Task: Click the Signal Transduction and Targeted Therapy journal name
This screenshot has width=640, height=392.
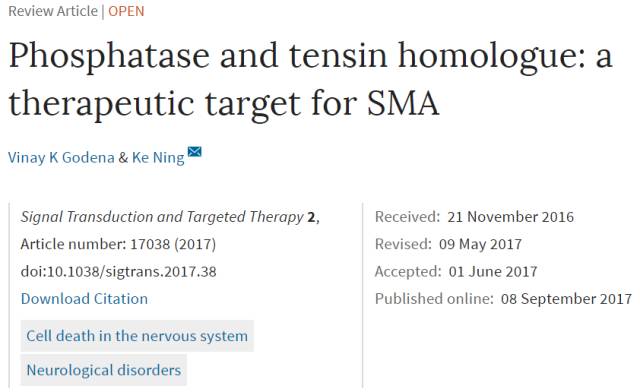Action: pos(162,217)
